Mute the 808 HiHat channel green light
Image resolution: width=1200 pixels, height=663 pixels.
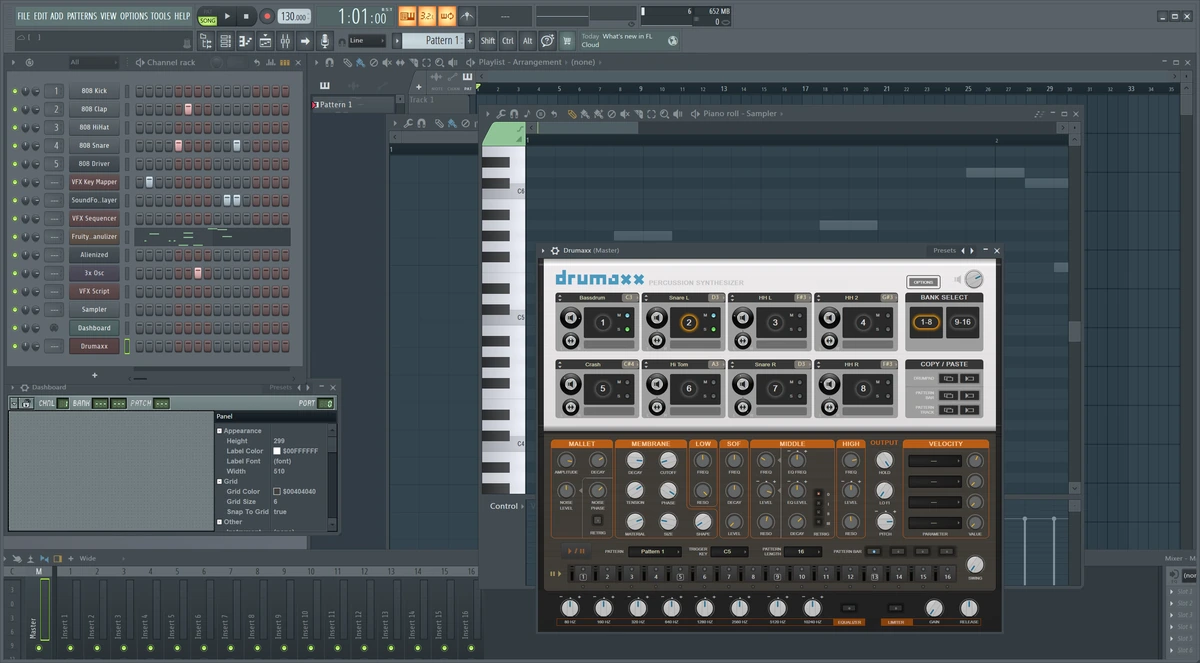tap(15, 127)
